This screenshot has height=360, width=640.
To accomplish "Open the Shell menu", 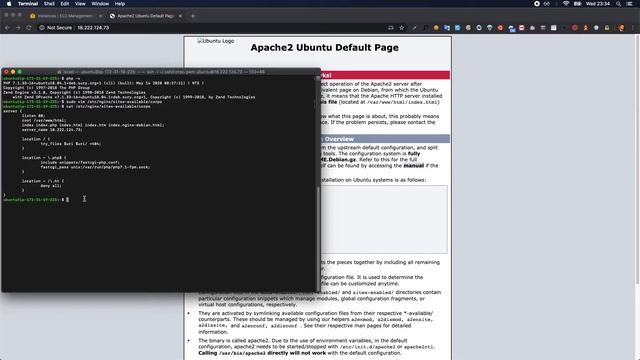I will click(x=49, y=4).
